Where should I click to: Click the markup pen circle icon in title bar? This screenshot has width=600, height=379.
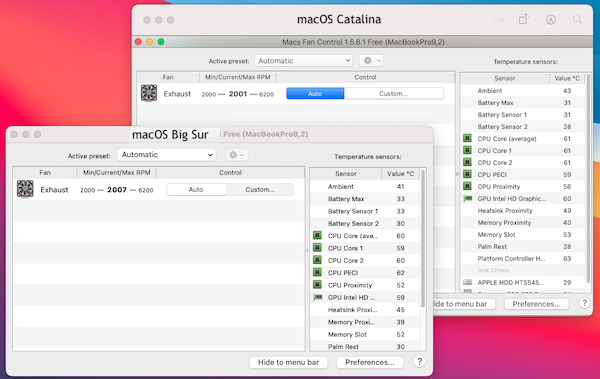(551, 20)
